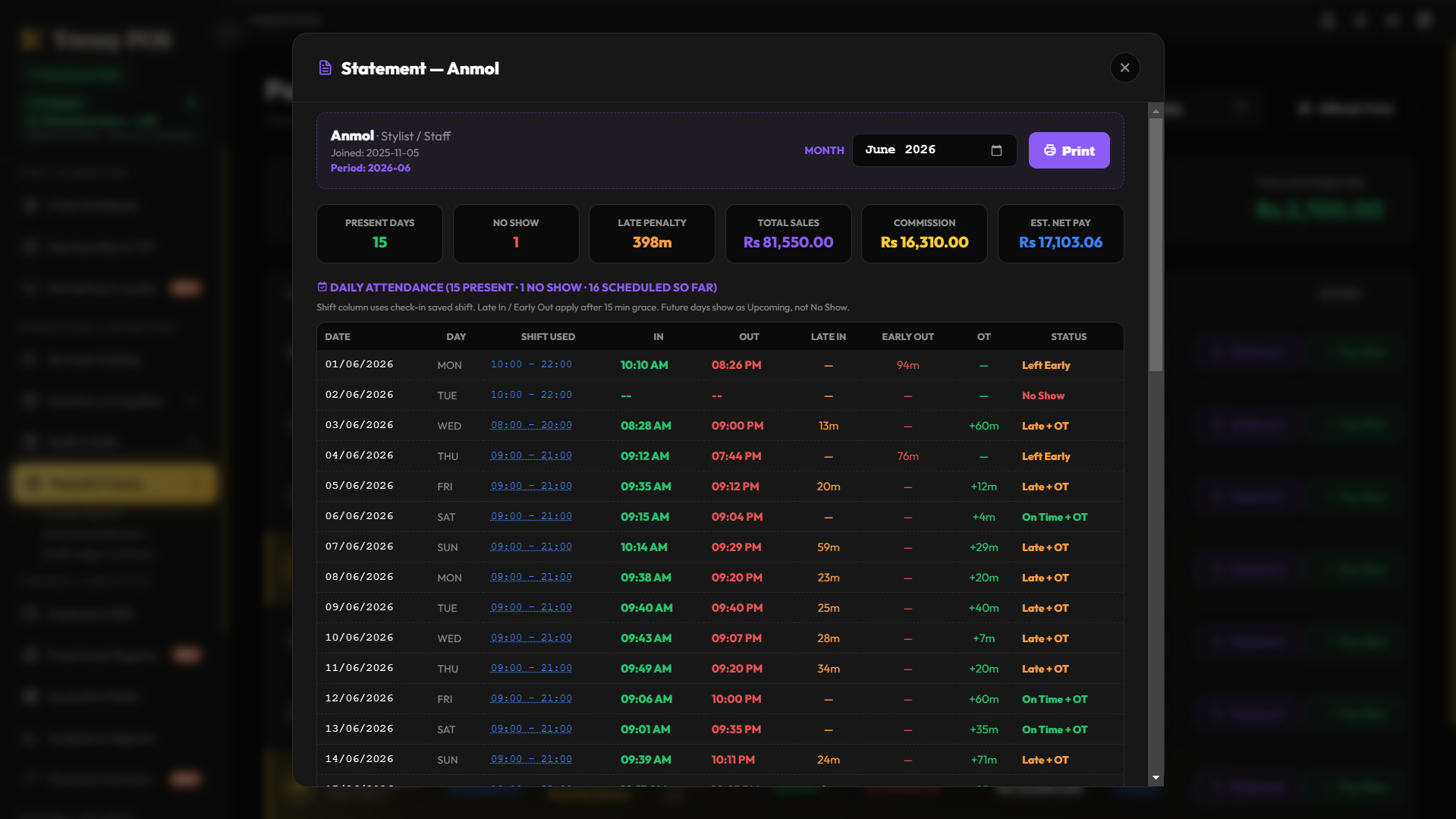Image resolution: width=1456 pixels, height=819 pixels.
Task: Click the No Show status on 02/06/2026 row
Action: point(1042,395)
